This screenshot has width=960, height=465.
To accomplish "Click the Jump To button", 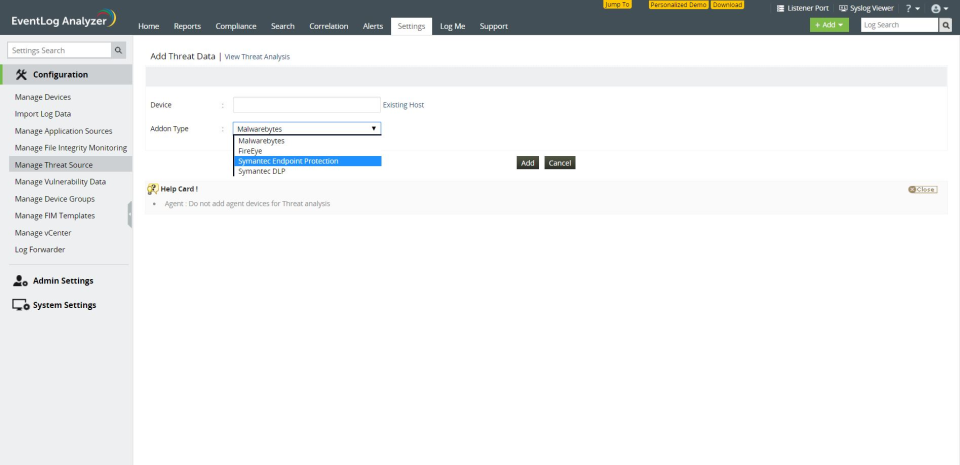I will (x=617, y=4).
